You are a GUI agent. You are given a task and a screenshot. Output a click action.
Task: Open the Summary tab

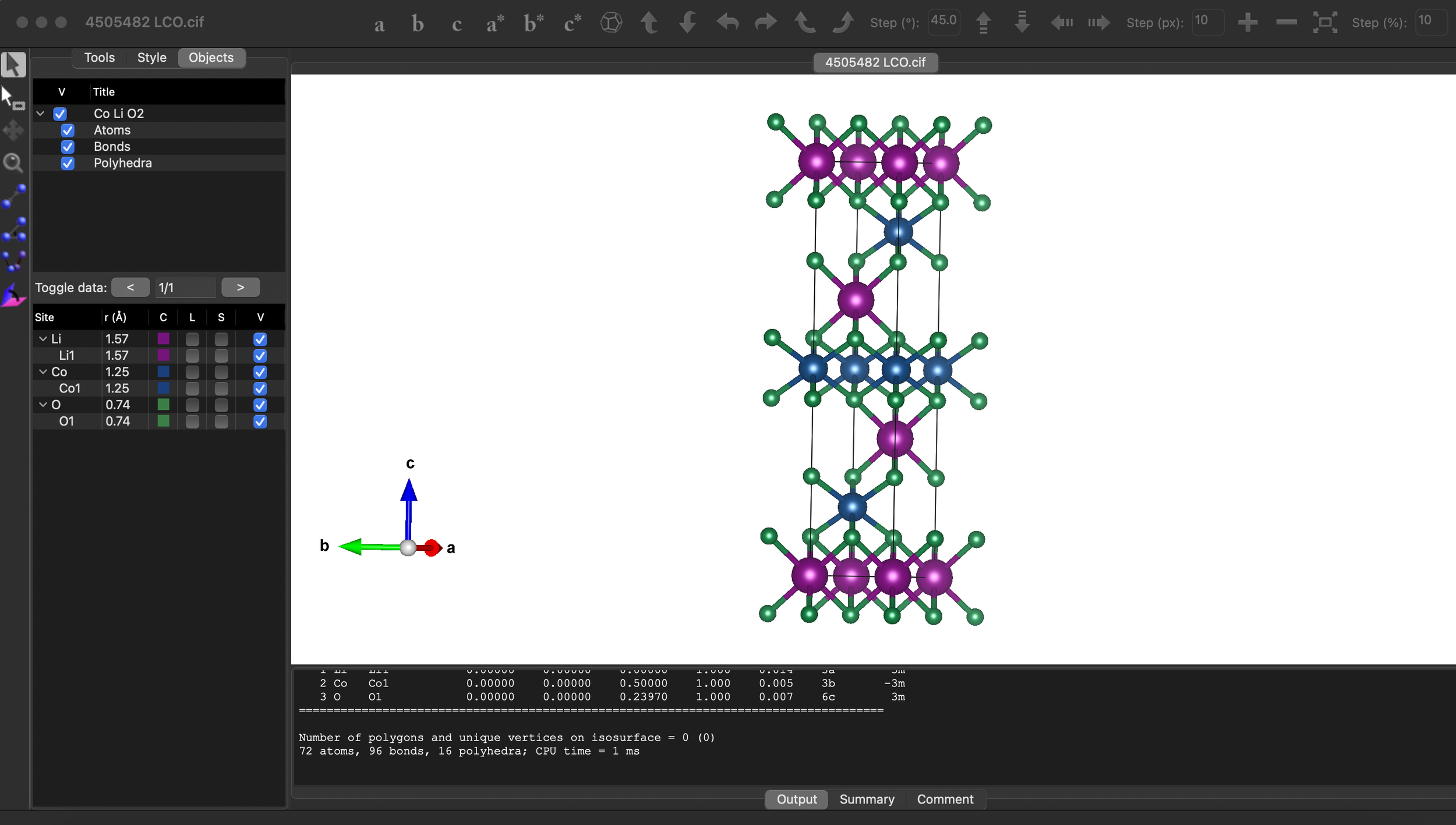[x=867, y=799]
